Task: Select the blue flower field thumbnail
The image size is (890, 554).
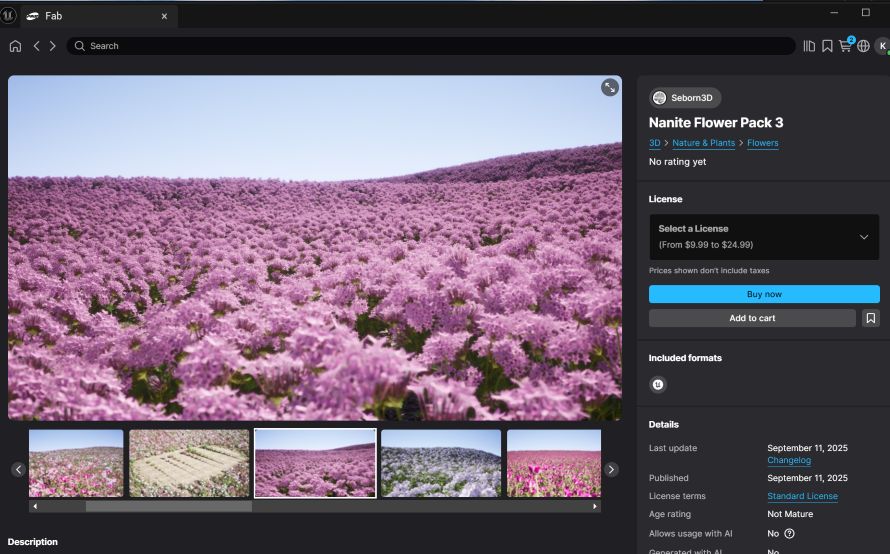Action: 440,463
